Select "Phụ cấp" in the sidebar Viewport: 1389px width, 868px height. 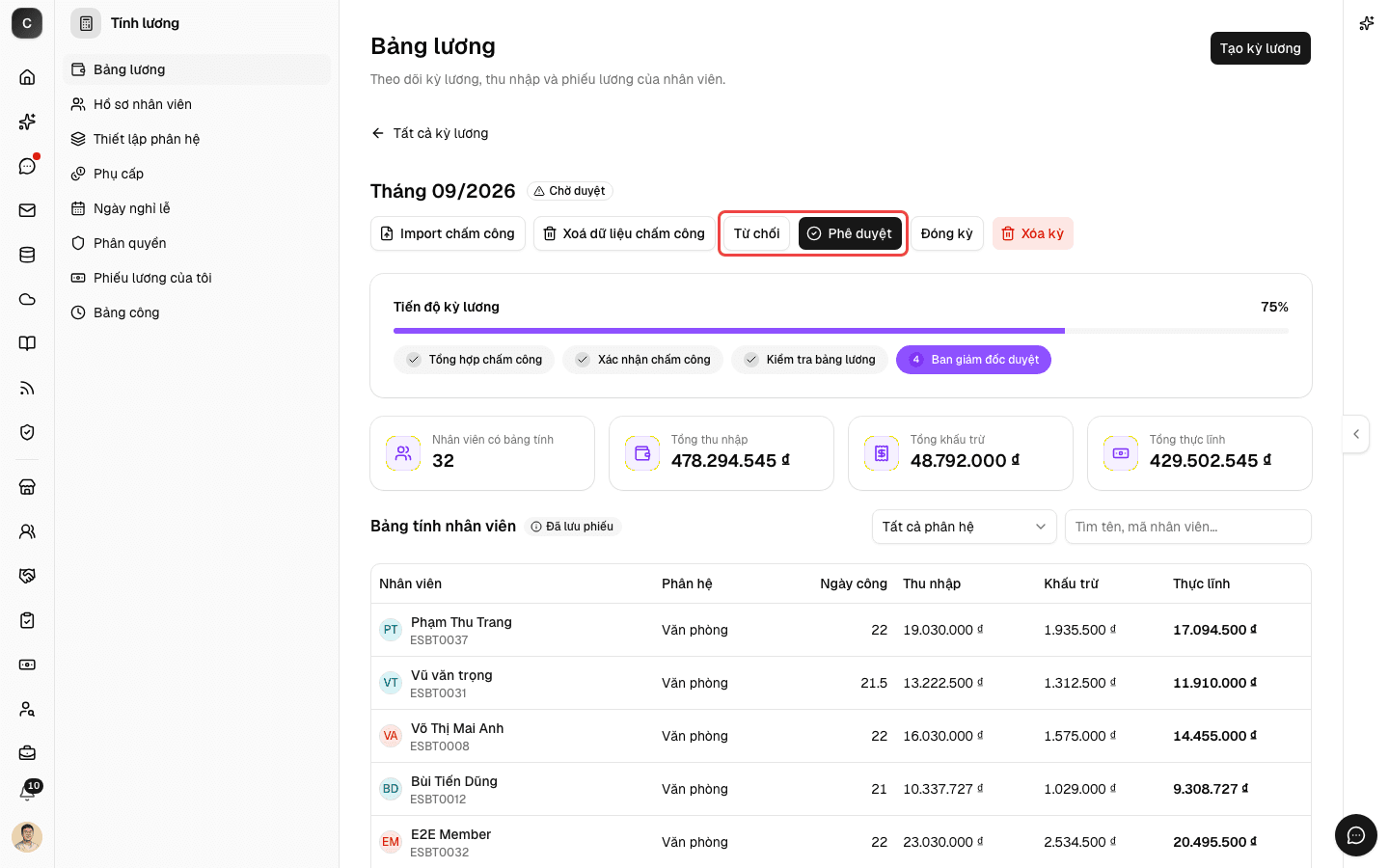click(197, 174)
